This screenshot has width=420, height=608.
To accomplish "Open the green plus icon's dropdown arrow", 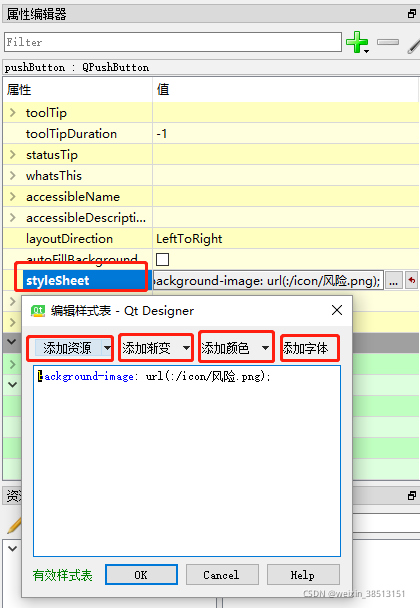I will pos(366,51).
